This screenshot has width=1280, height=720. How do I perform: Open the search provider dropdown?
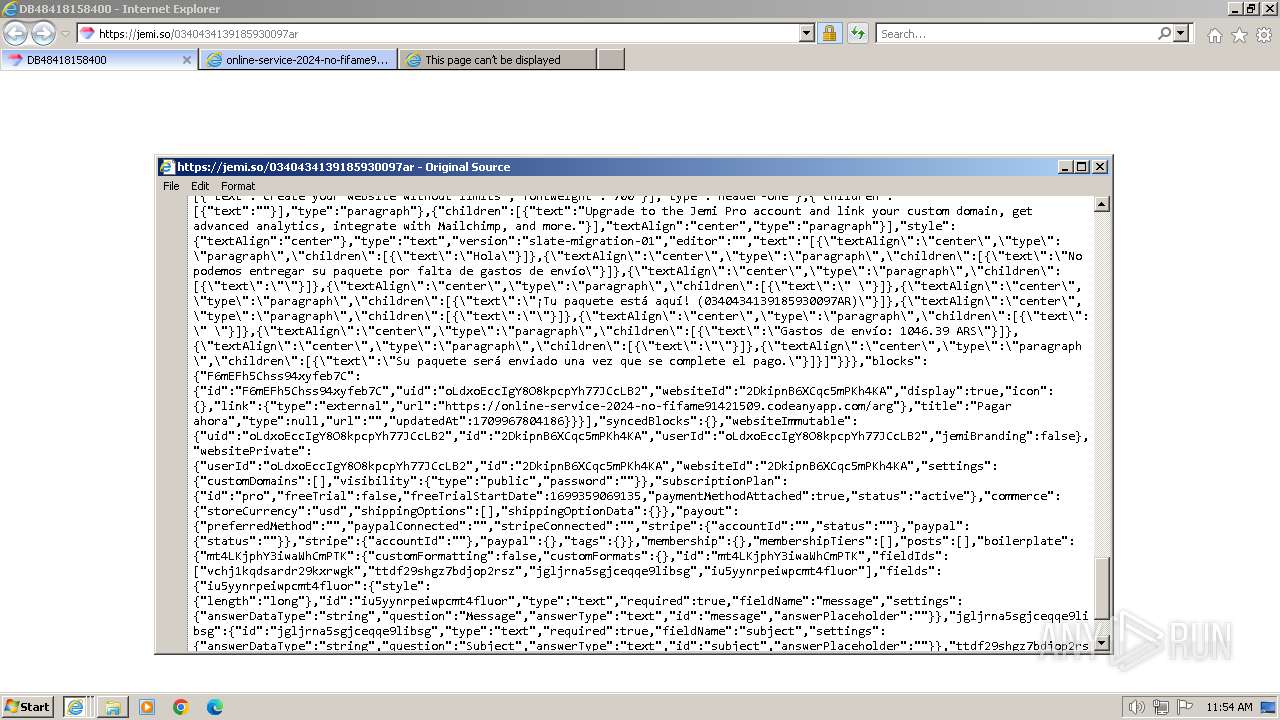click(x=1182, y=33)
